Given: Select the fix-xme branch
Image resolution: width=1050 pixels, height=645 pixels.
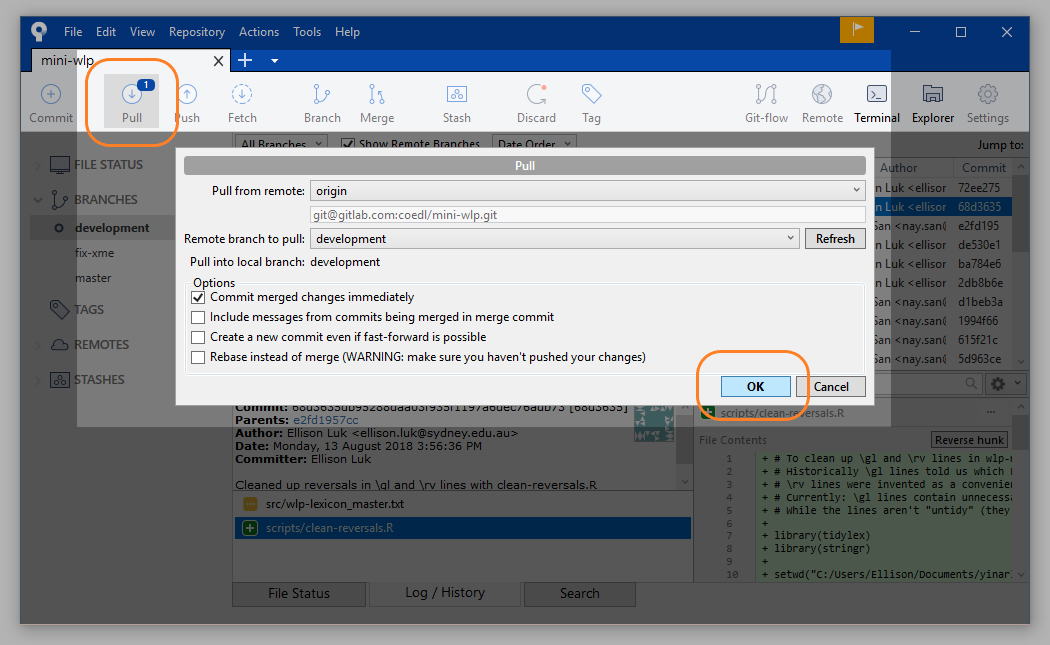Looking at the screenshot, I should (94, 253).
